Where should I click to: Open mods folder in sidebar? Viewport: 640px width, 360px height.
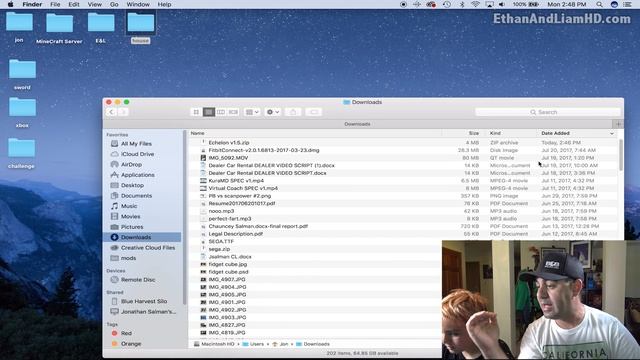click(128, 258)
